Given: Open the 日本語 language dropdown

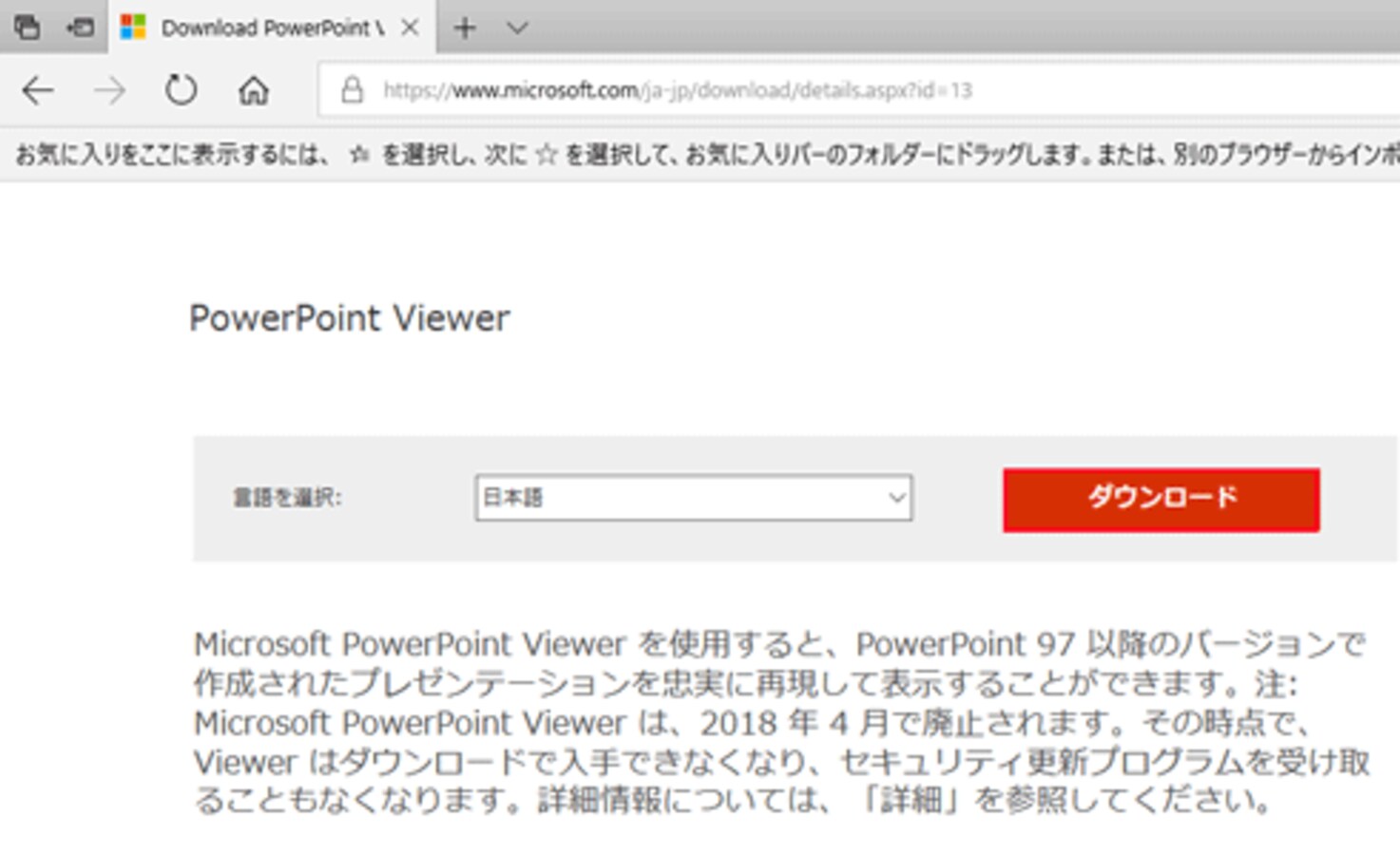Looking at the screenshot, I should point(694,498).
